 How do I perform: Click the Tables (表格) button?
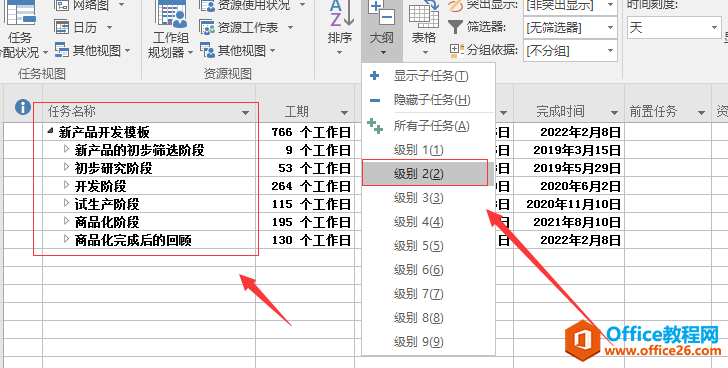coord(423,29)
